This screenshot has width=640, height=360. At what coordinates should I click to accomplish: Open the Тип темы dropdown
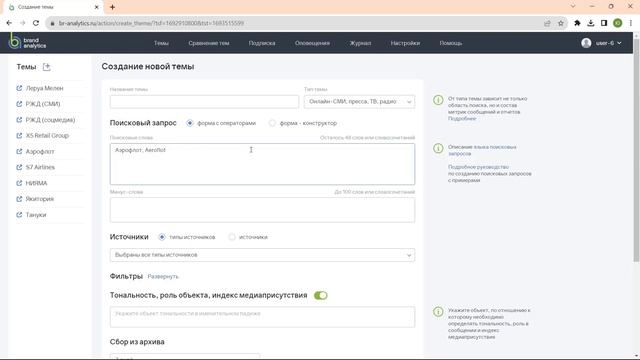[x=359, y=102]
